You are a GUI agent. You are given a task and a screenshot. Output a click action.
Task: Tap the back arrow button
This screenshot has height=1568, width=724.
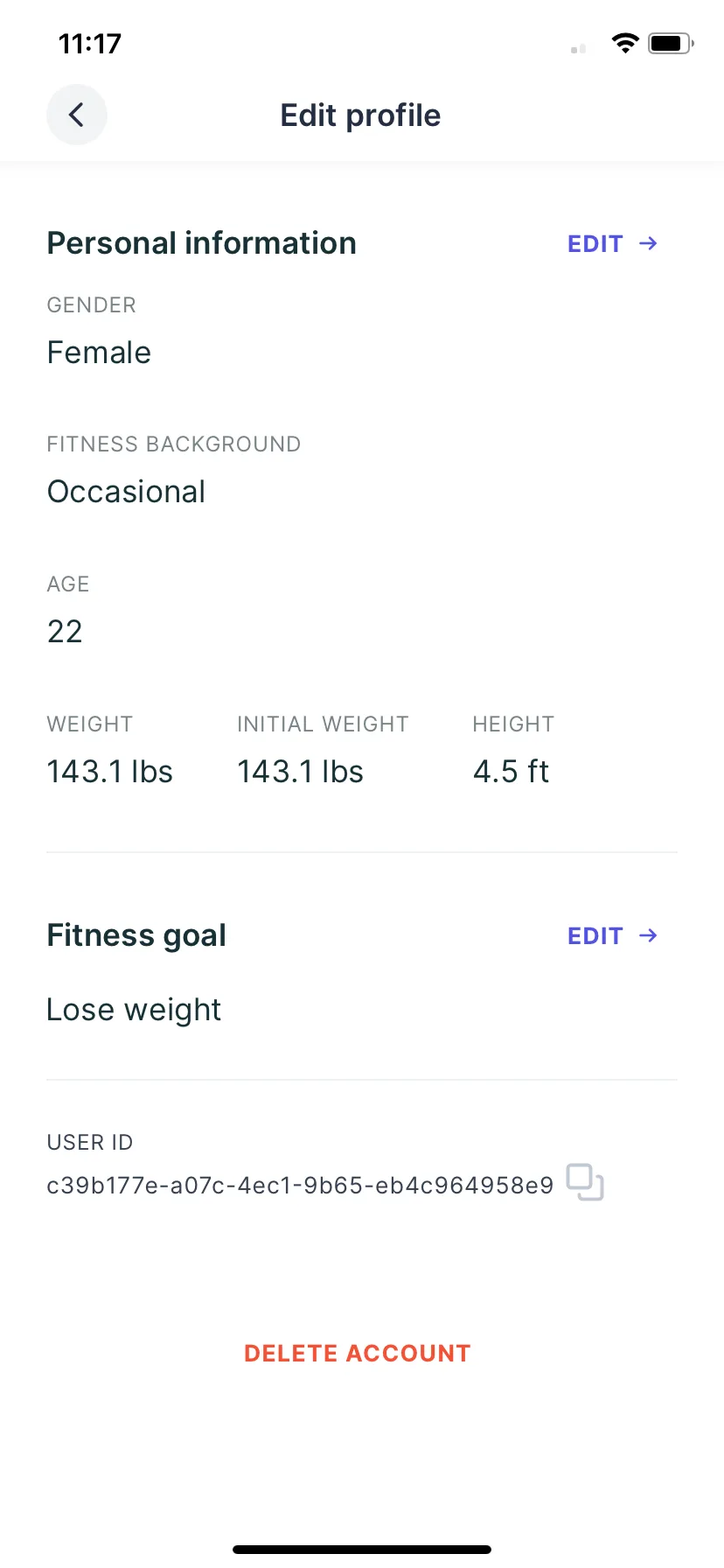[x=77, y=115]
